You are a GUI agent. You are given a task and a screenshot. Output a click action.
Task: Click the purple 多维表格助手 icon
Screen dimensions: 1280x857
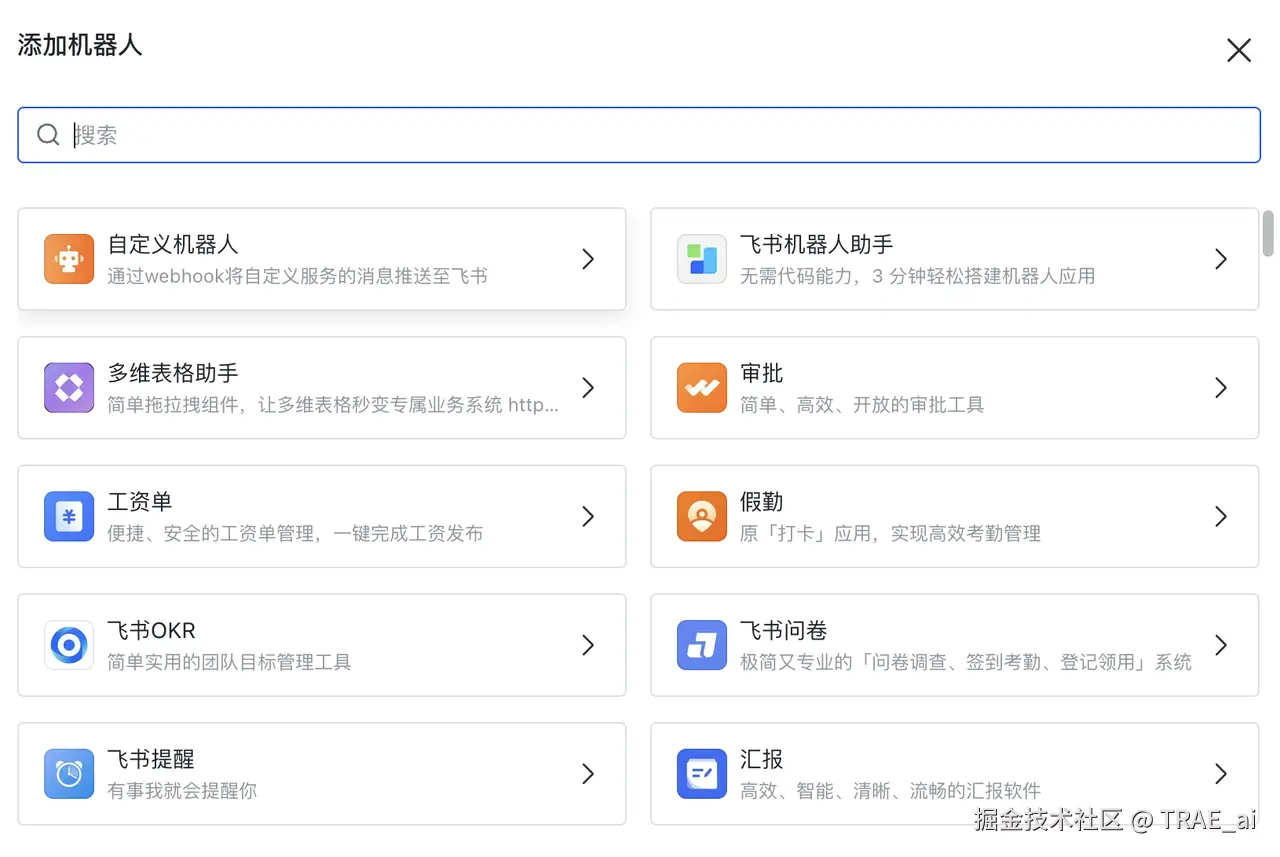coord(69,388)
